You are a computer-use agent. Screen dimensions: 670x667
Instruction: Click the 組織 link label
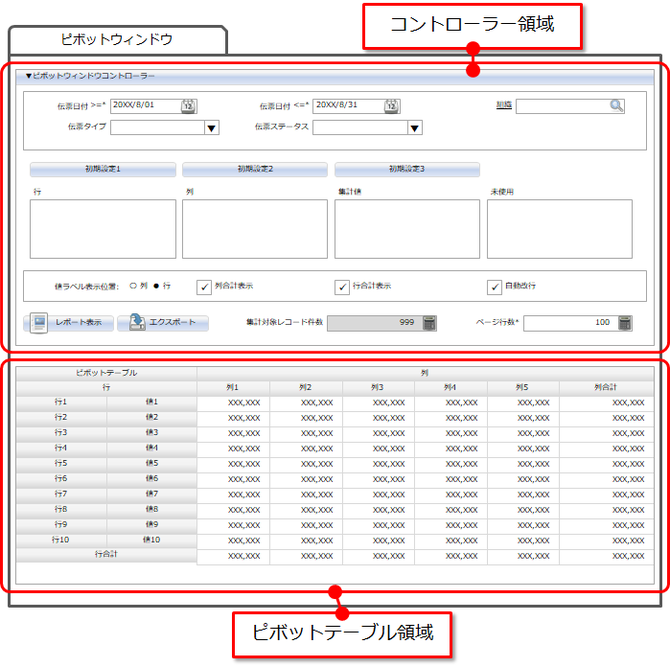pyautogui.click(x=504, y=105)
